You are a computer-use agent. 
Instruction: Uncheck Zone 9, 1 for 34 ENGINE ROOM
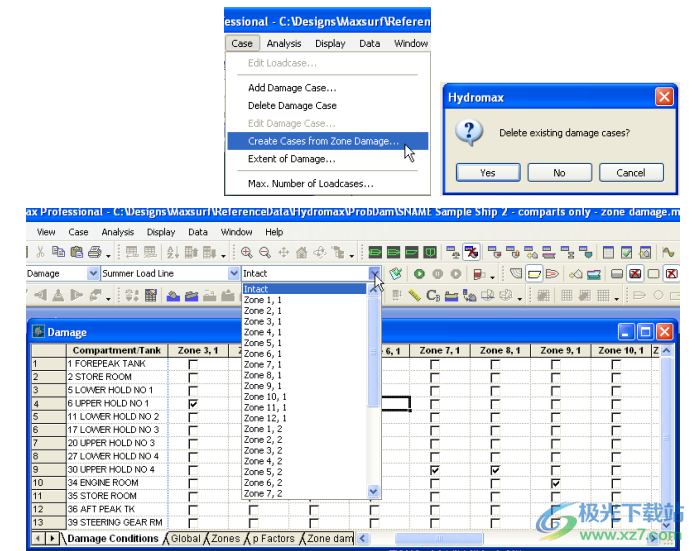coord(555,483)
